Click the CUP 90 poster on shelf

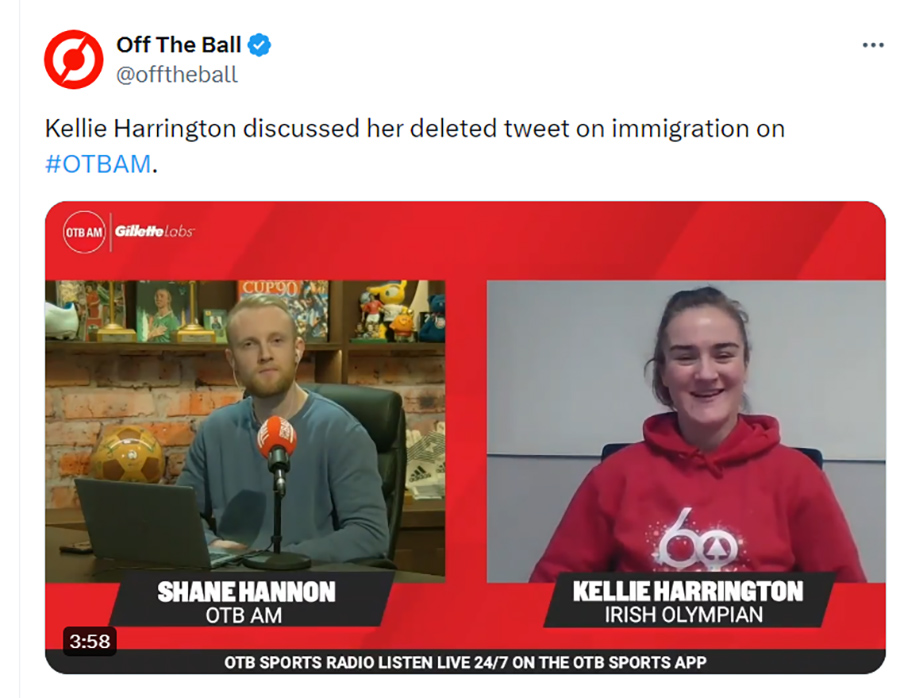click(x=283, y=309)
